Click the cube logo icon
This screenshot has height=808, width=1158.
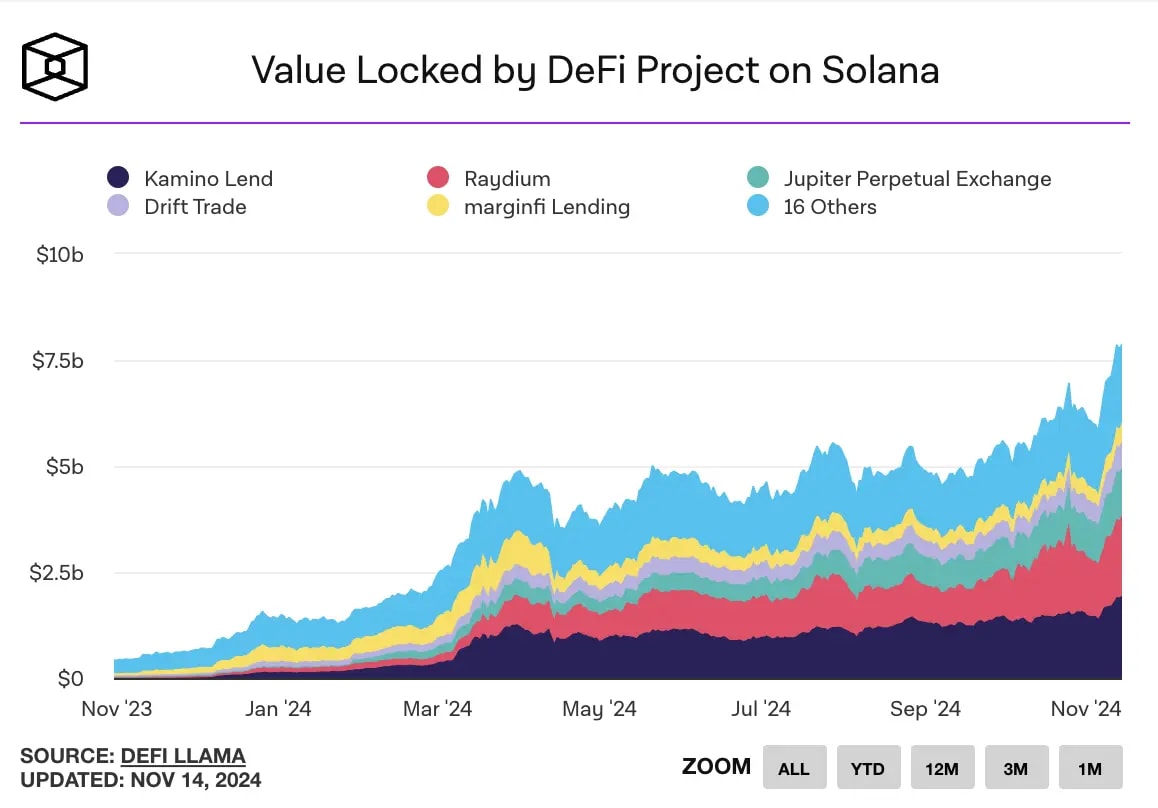(54, 64)
